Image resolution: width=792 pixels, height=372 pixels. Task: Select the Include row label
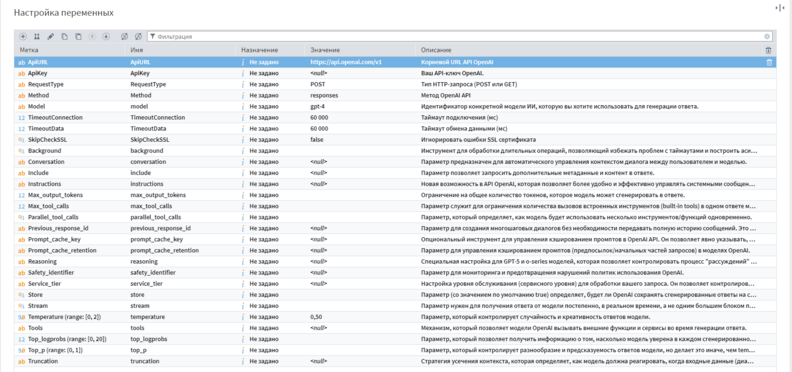pos(38,173)
